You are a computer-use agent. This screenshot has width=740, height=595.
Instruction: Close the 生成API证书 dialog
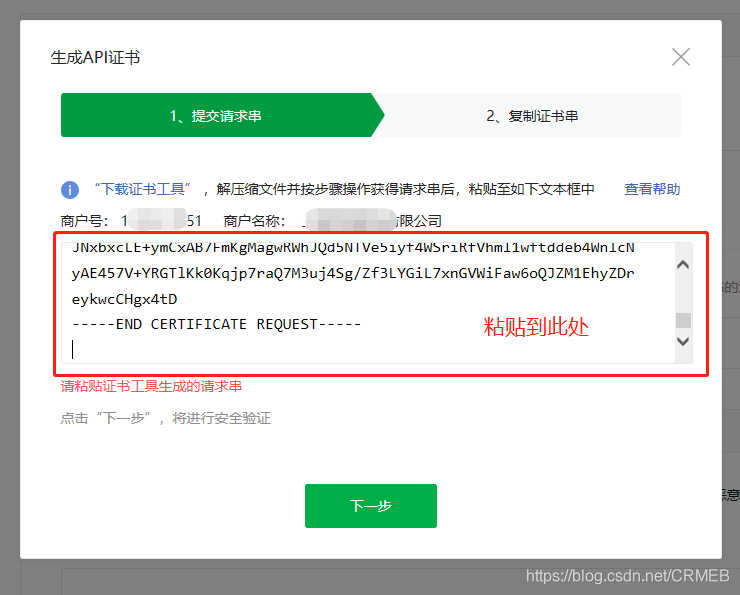(x=681, y=57)
